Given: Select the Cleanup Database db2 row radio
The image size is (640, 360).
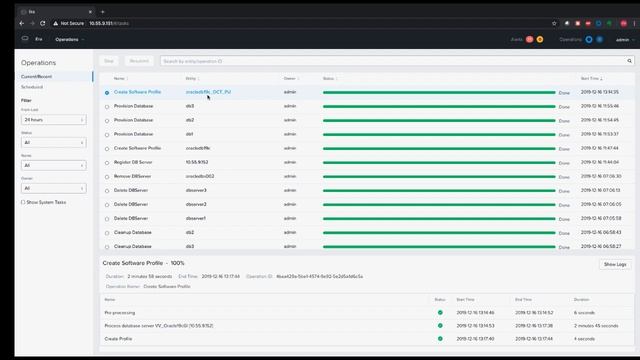Looking at the screenshot, I should (x=107, y=233).
